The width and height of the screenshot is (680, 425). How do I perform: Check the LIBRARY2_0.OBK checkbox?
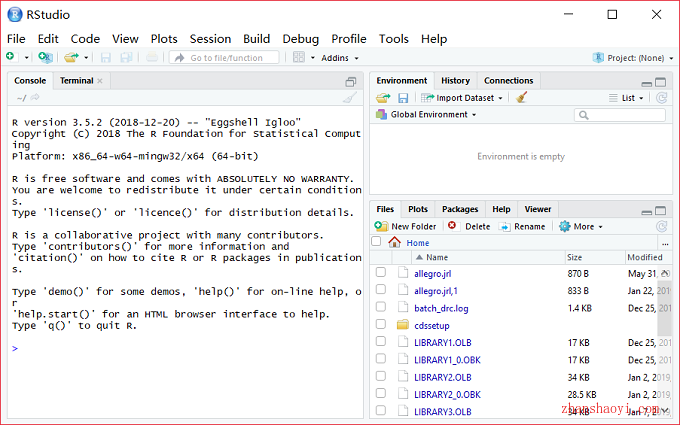pyautogui.click(x=380, y=394)
